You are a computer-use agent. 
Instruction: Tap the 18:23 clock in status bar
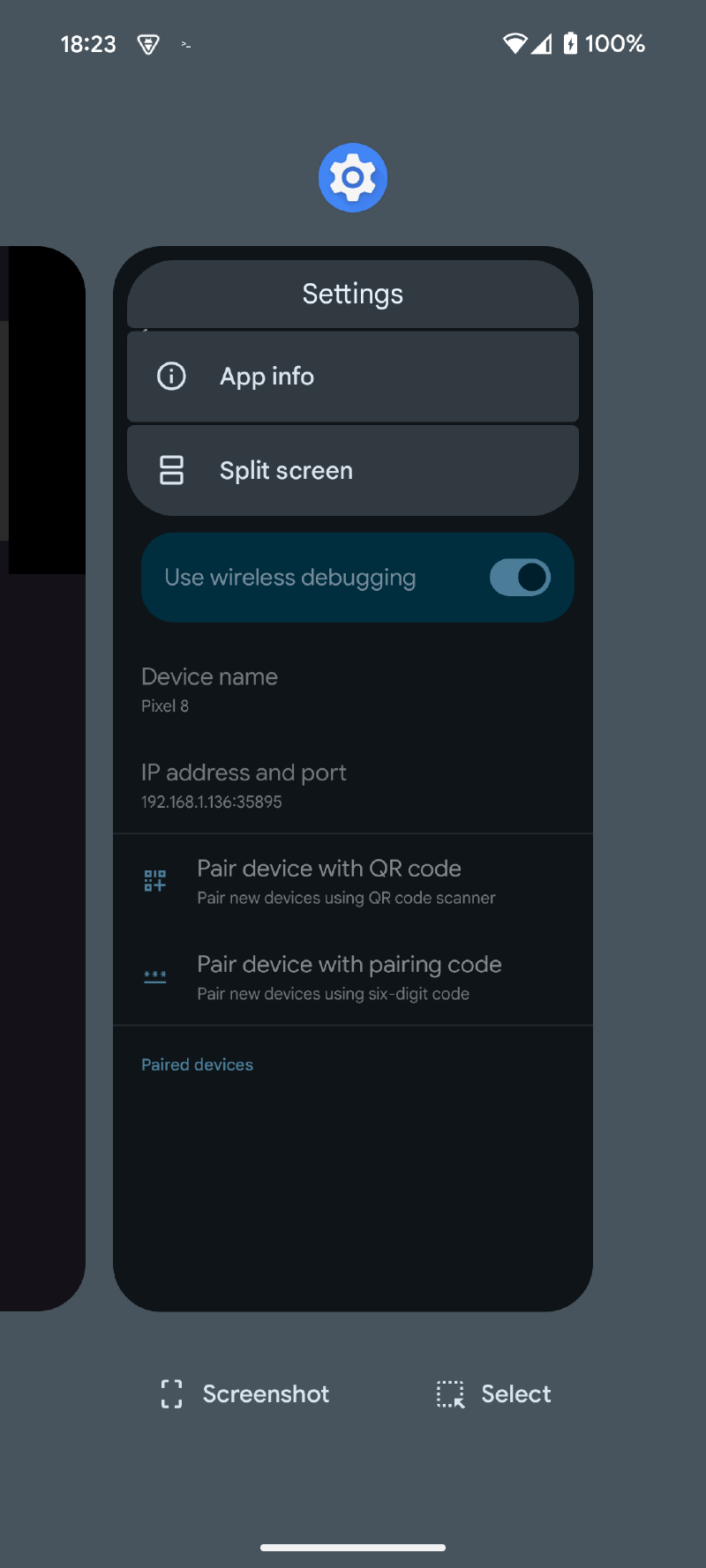(88, 44)
